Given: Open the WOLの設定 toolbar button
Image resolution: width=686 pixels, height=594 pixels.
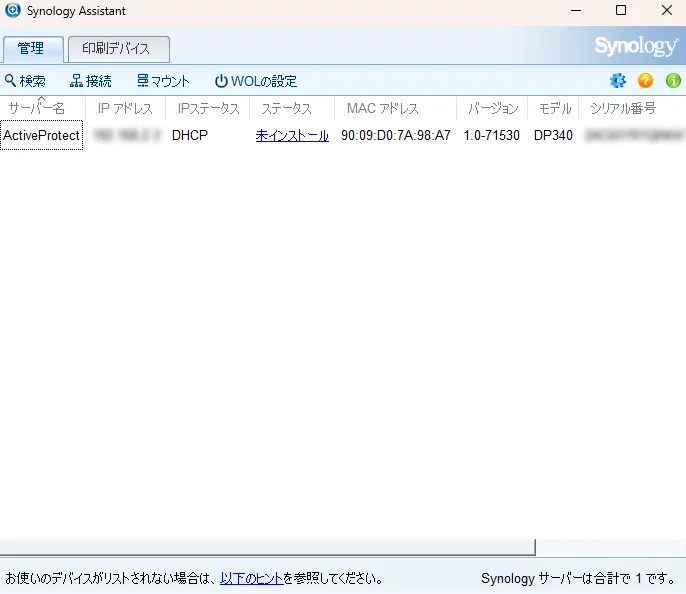Looking at the screenshot, I should tap(256, 81).
